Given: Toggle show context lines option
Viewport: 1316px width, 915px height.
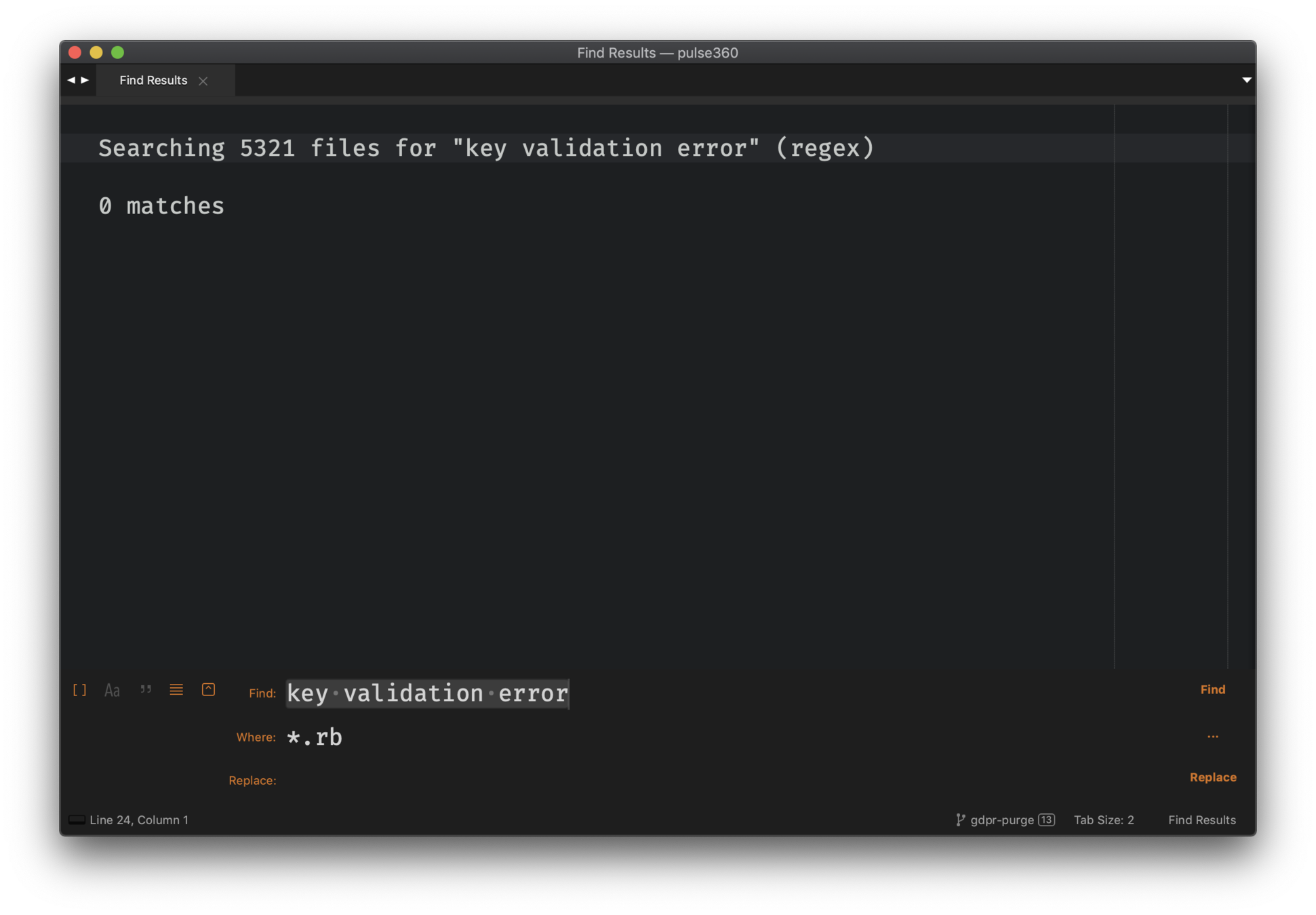Looking at the screenshot, I should pyautogui.click(x=176, y=690).
